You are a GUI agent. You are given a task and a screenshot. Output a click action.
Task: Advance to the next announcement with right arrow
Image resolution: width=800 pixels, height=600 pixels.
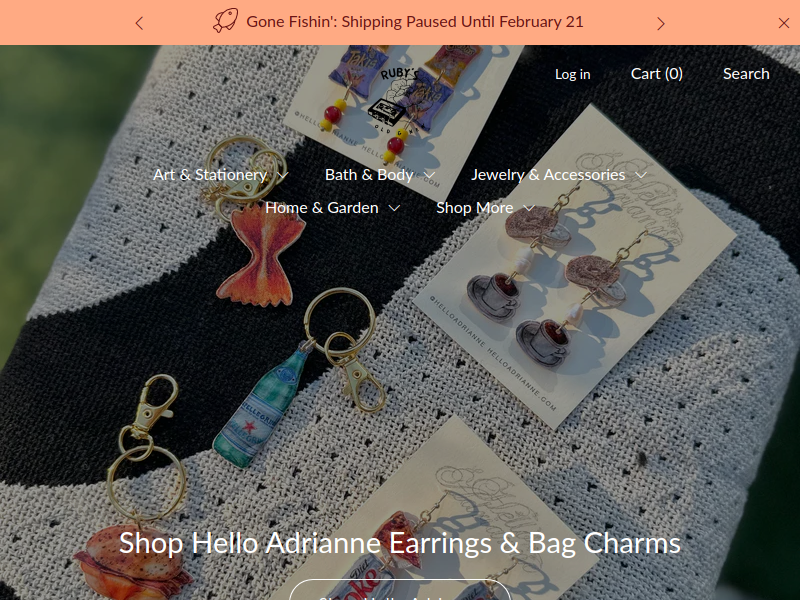(661, 23)
